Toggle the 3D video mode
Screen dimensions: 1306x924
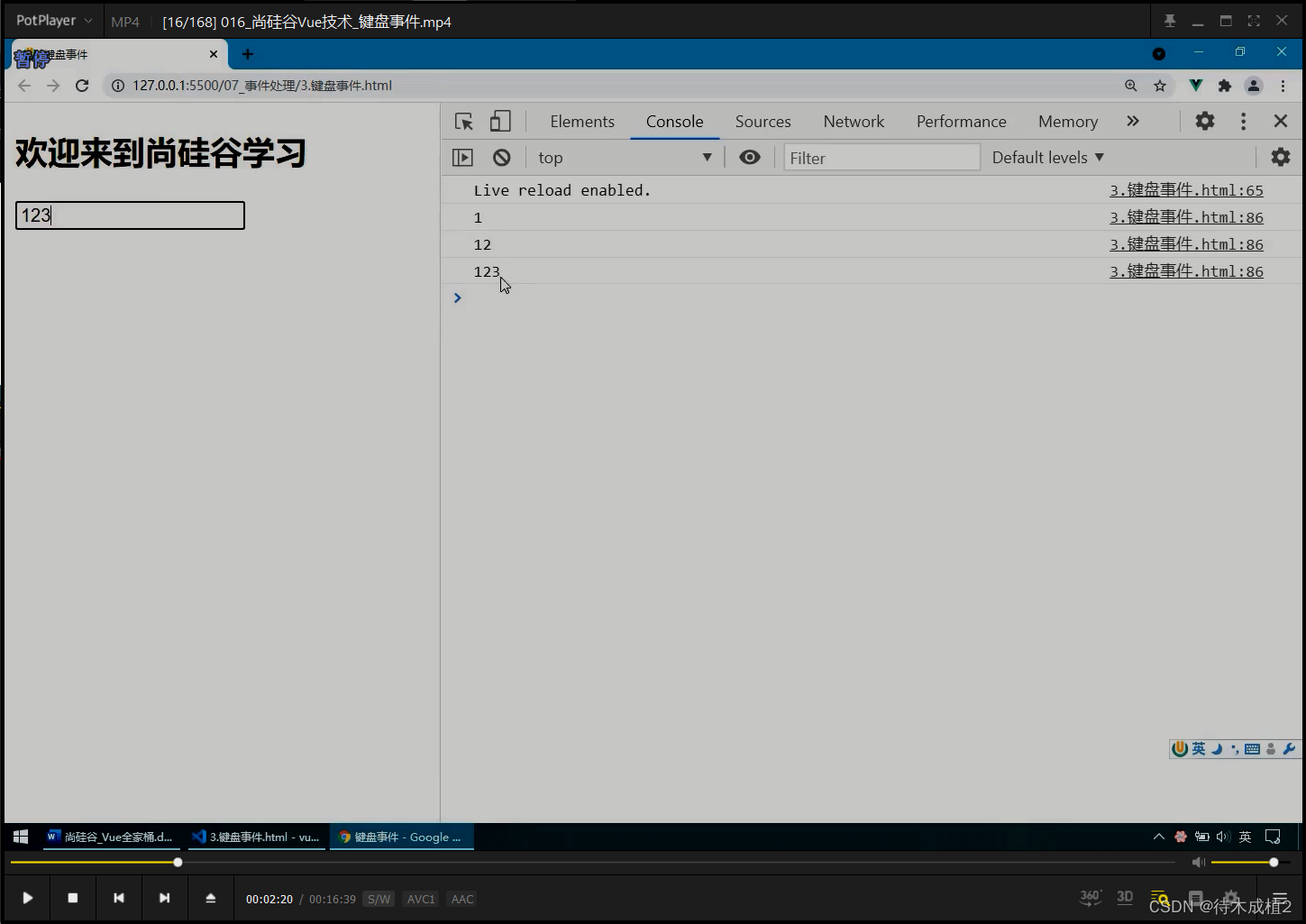tap(1125, 897)
